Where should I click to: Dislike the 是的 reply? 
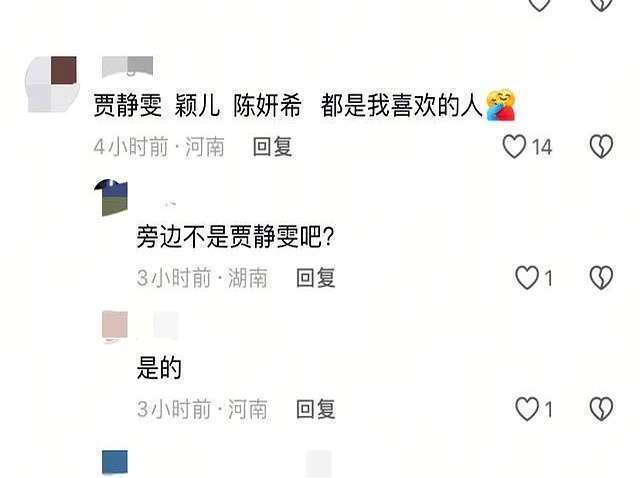(x=601, y=409)
